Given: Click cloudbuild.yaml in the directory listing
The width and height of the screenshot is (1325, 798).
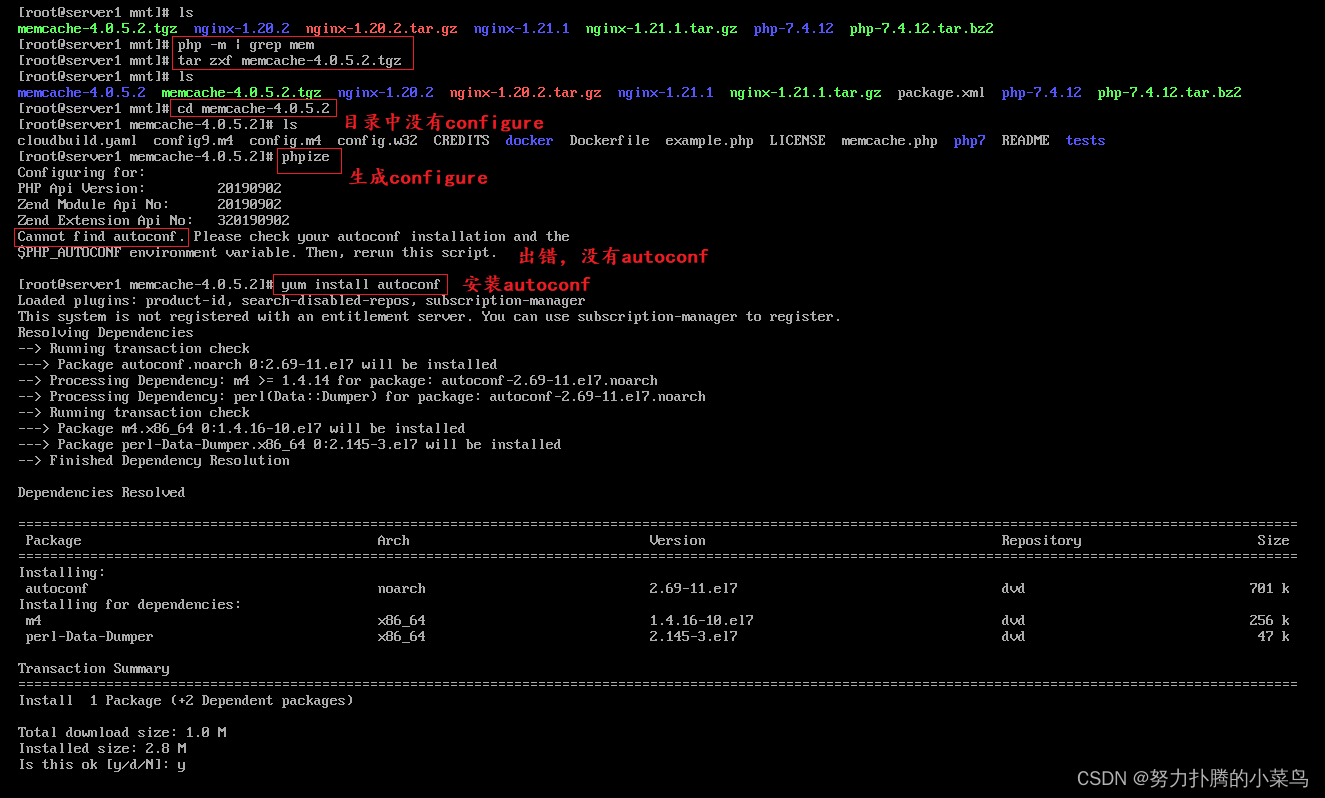Looking at the screenshot, I should tap(77, 141).
